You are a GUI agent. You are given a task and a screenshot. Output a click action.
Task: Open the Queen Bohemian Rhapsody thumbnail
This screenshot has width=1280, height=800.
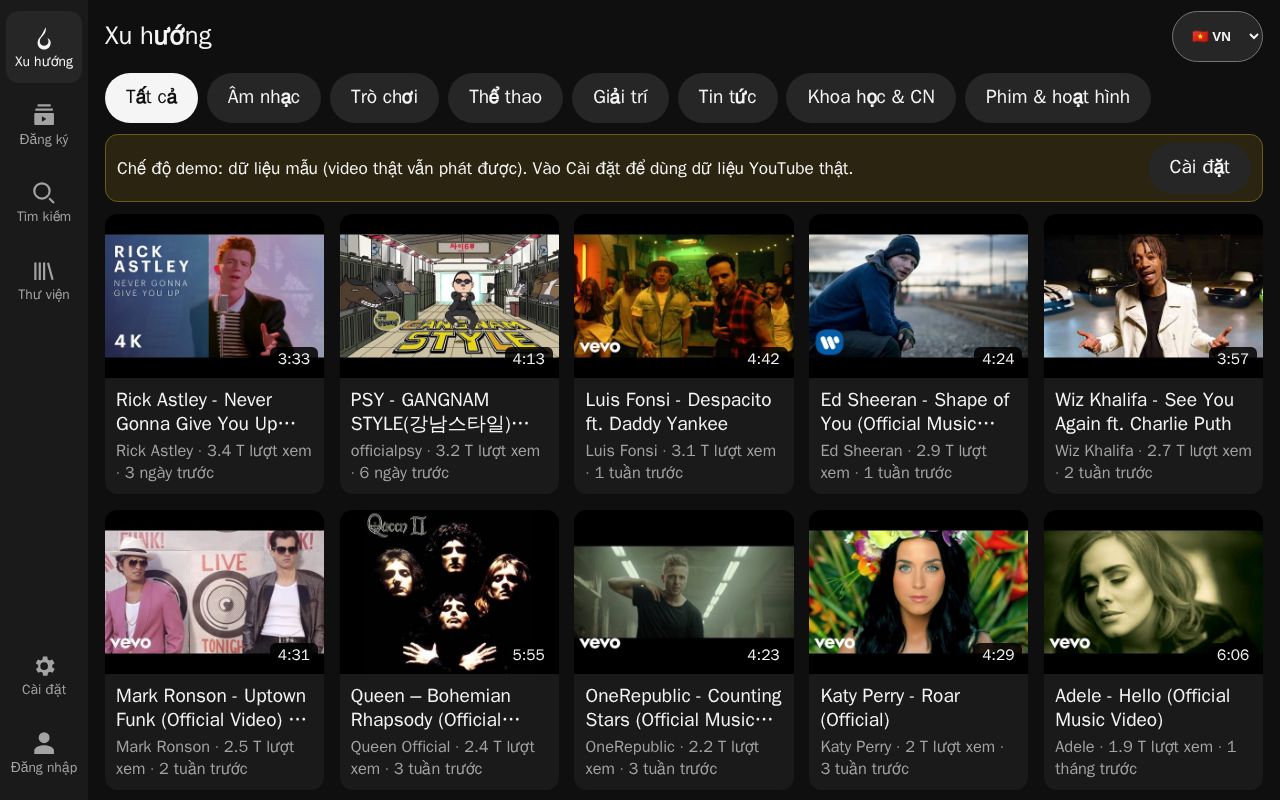pyautogui.click(x=449, y=592)
